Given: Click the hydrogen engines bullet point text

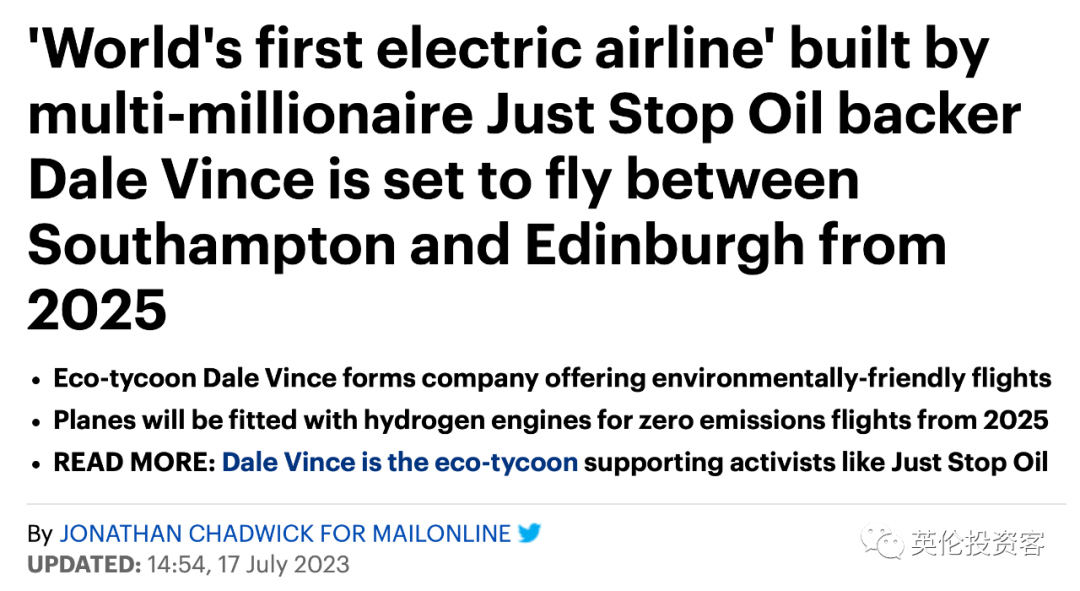Looking at the screenshot, I should pos(551,419).
